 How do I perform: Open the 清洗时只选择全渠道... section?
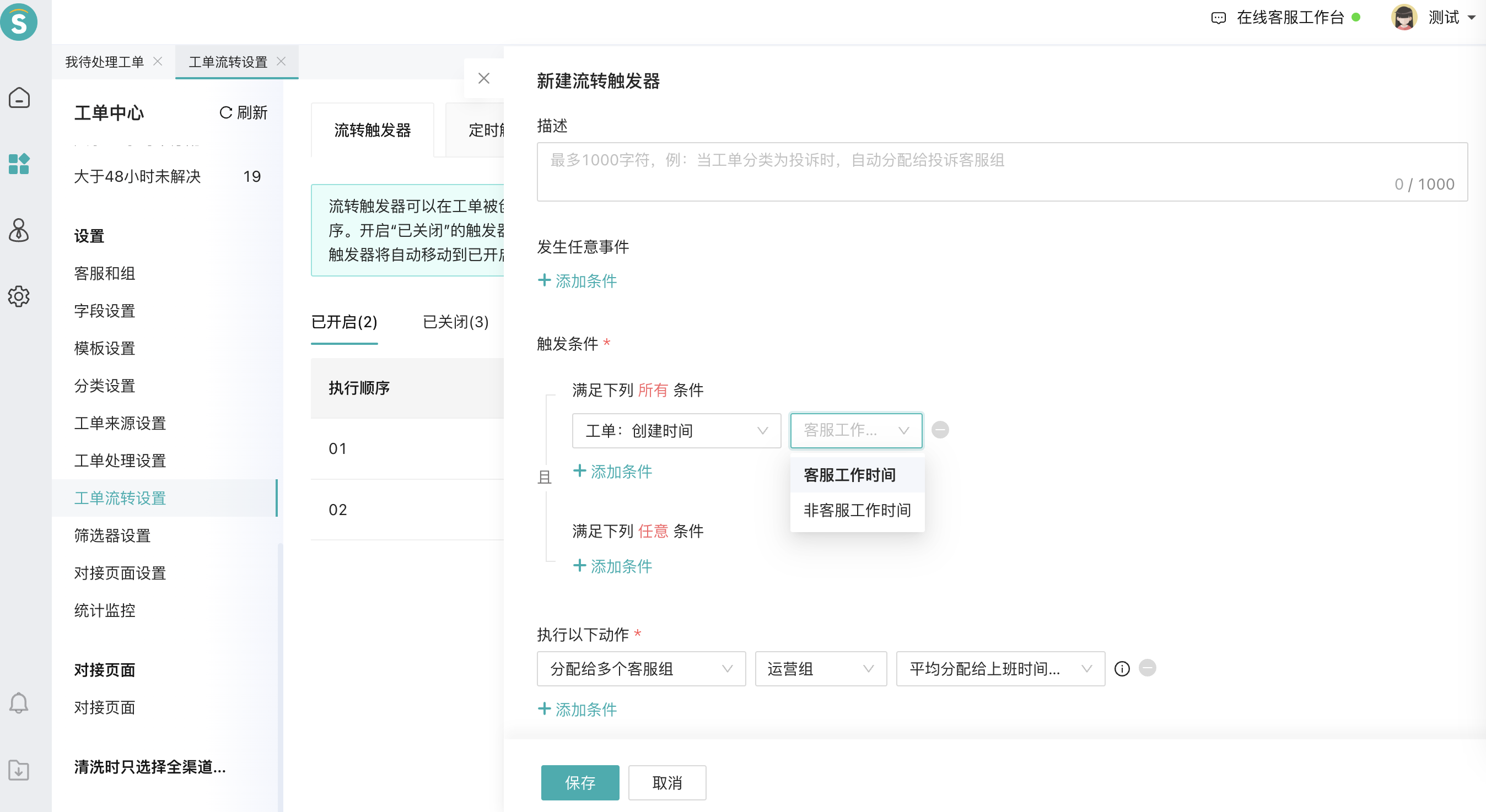150,767
